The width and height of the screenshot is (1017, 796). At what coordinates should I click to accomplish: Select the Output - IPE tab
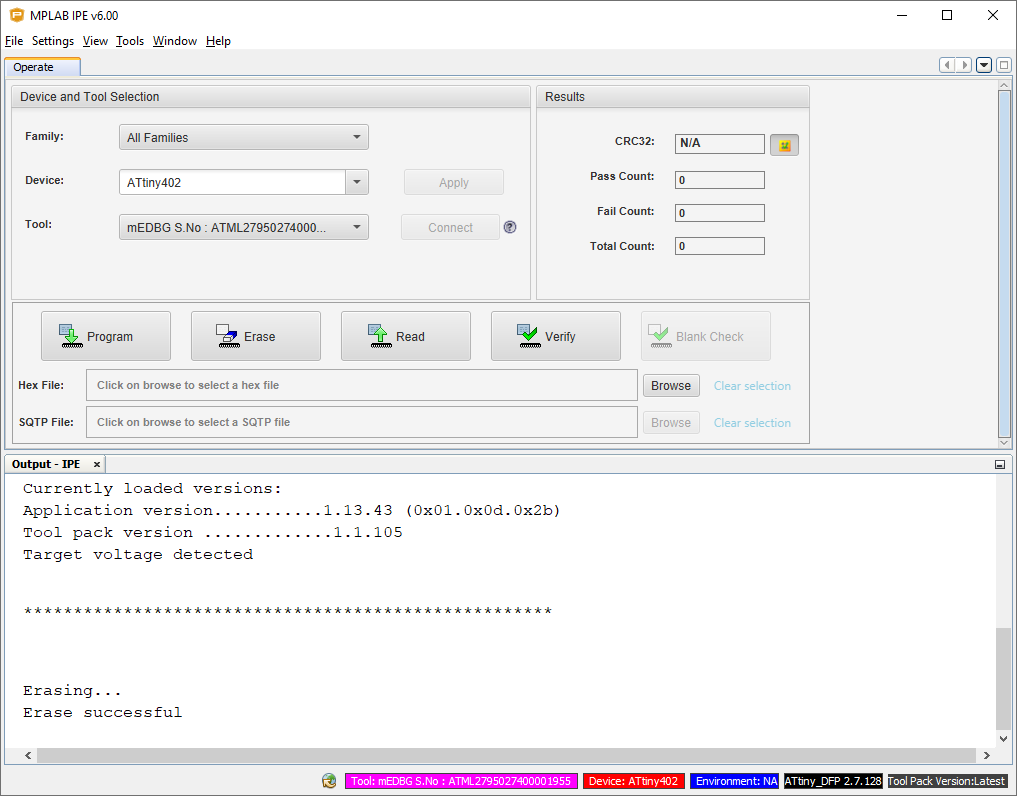tap(46, 464)
